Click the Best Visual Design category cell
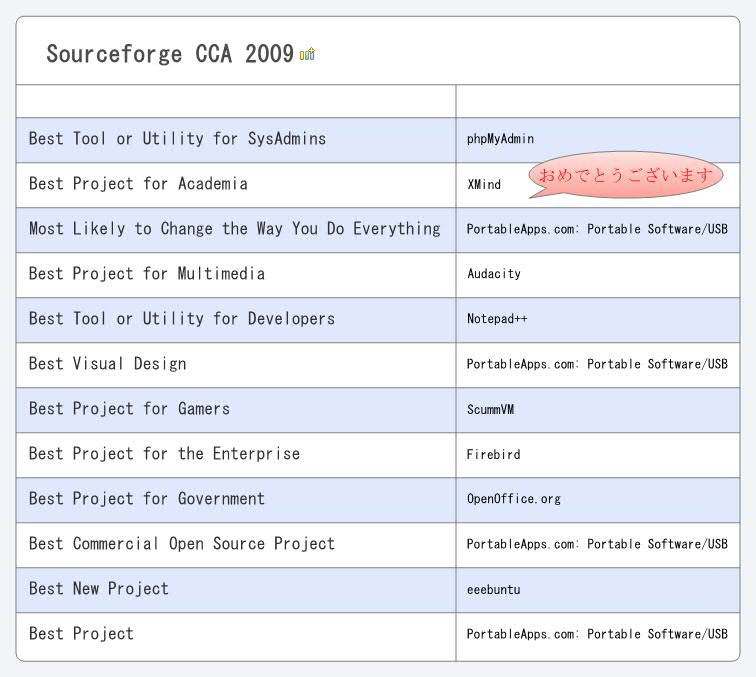The image size is (756, 677). pyautogui.click(x=107, y=364)
